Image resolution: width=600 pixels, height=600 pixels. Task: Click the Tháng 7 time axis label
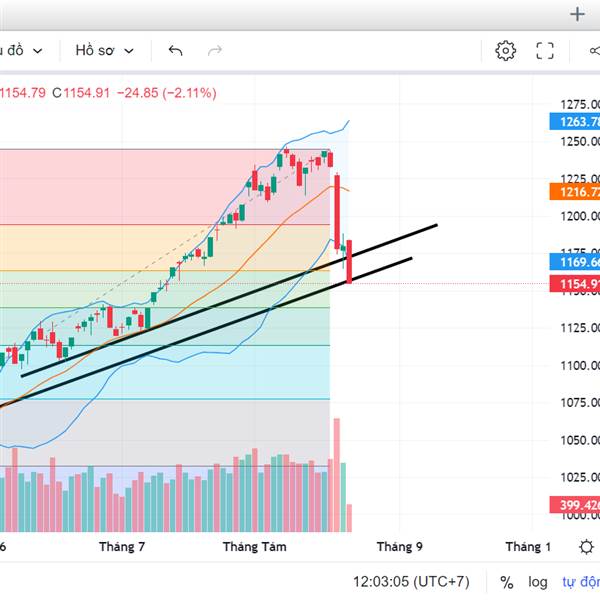[122, 546]
